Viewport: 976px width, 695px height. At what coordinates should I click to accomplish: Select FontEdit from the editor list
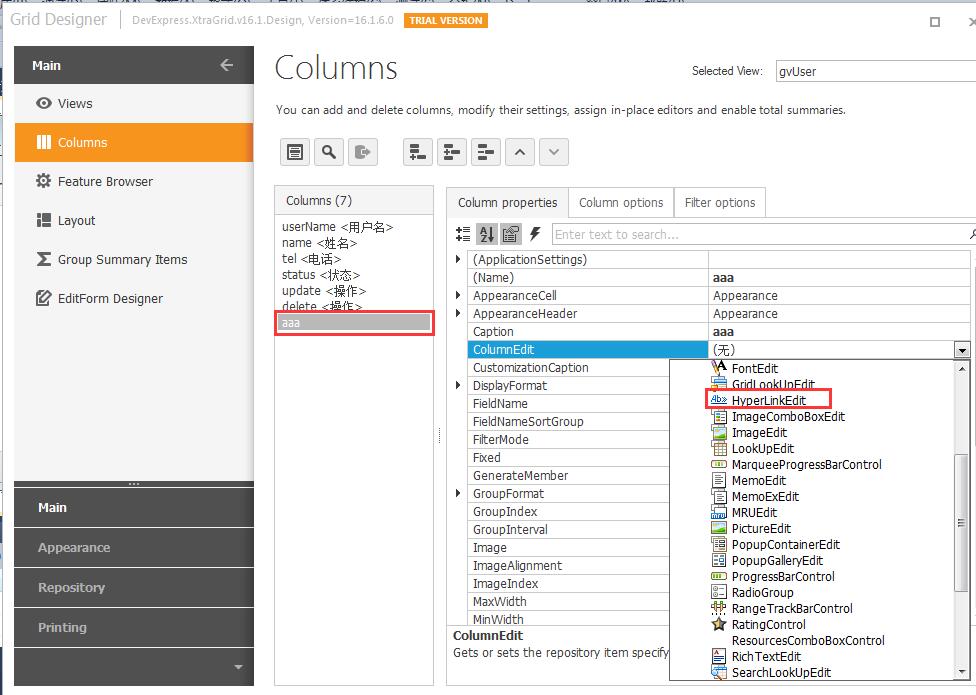(754, 368)
